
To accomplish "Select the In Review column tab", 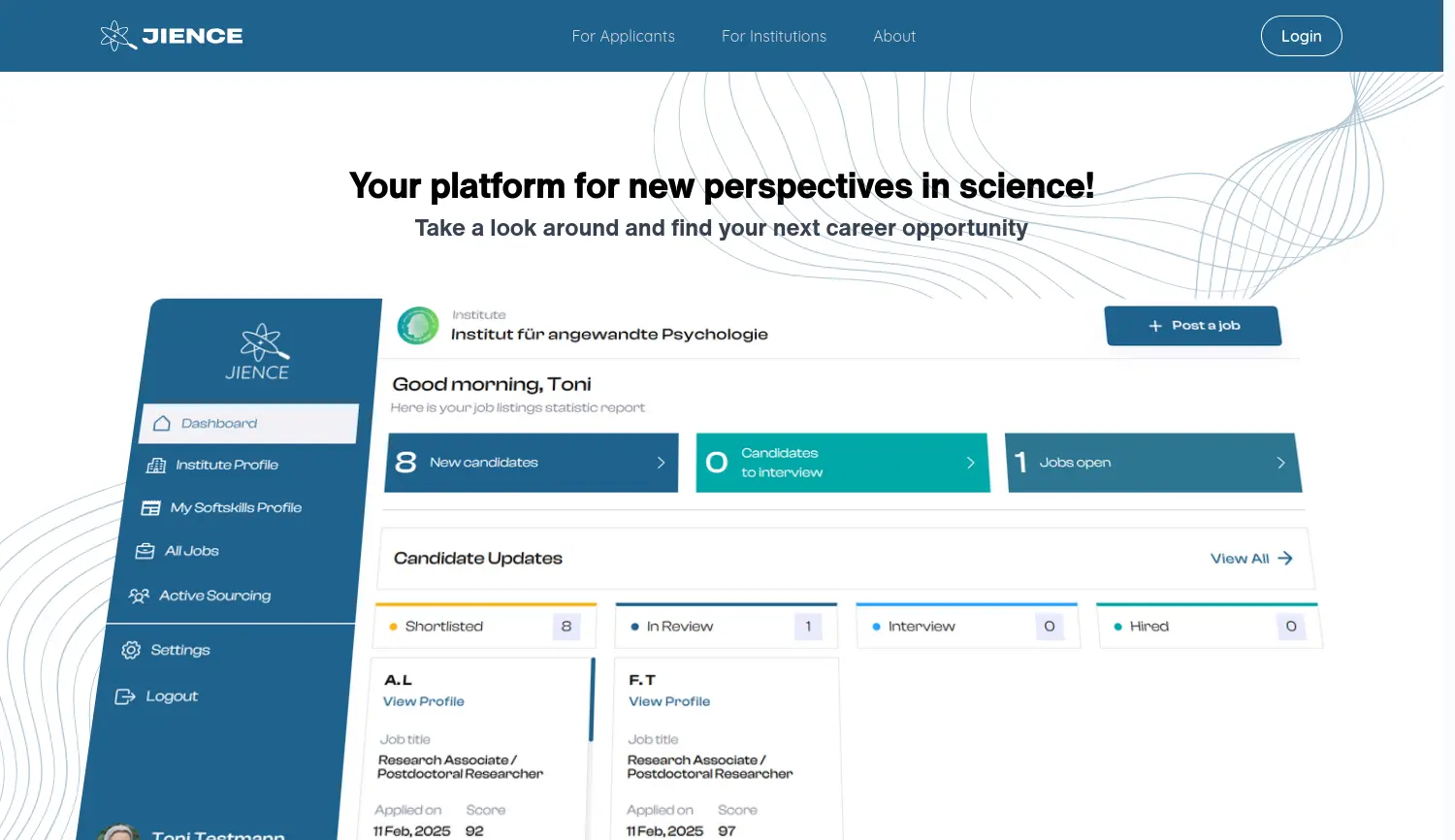I will [727, 627].
